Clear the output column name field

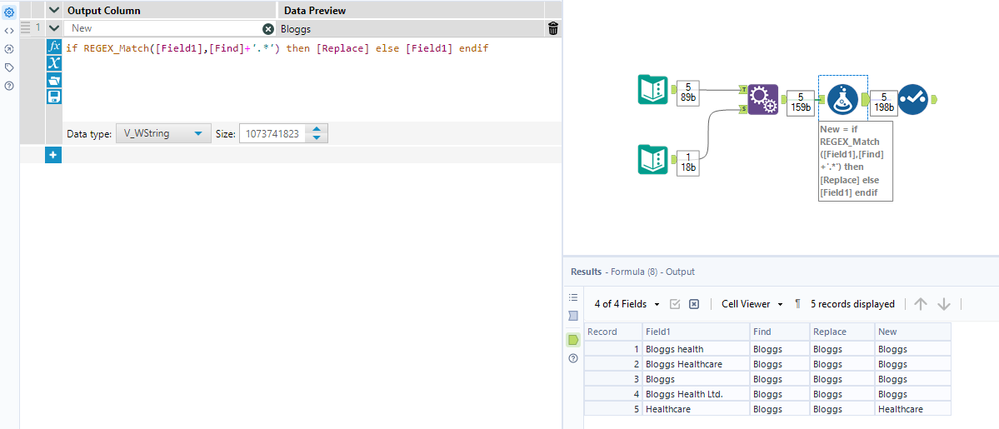click(x=268, y=29)
